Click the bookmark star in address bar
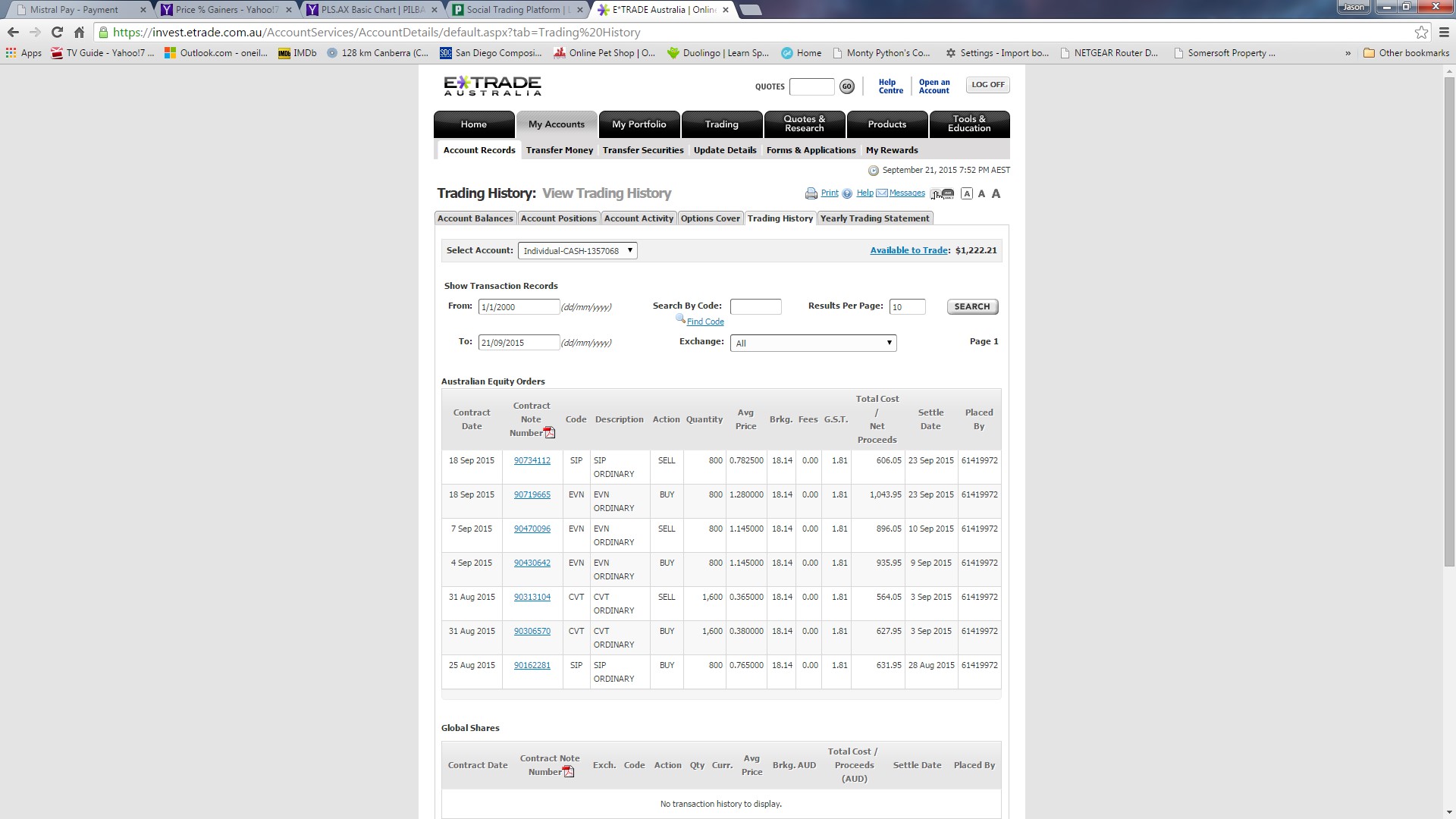 (x=1421, y=32)
